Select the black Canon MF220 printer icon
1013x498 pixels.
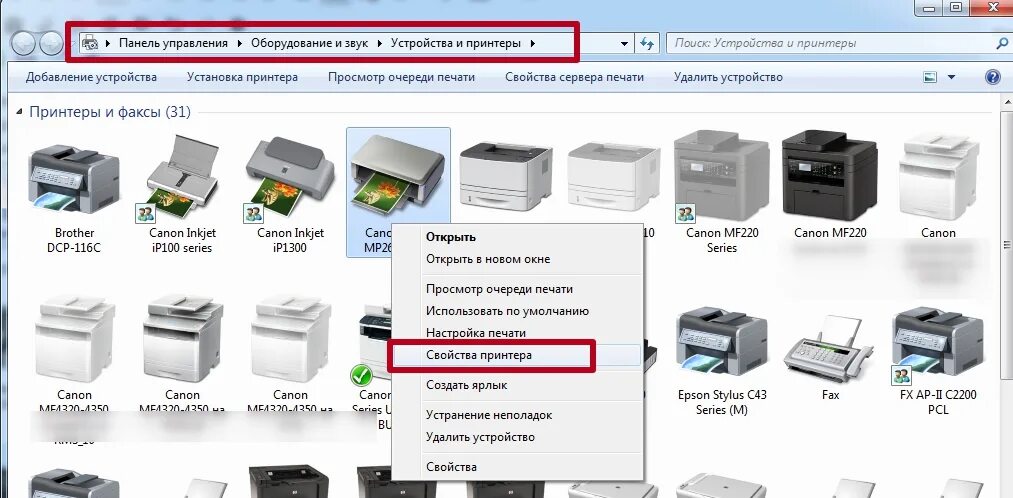[x=830, y=176]
